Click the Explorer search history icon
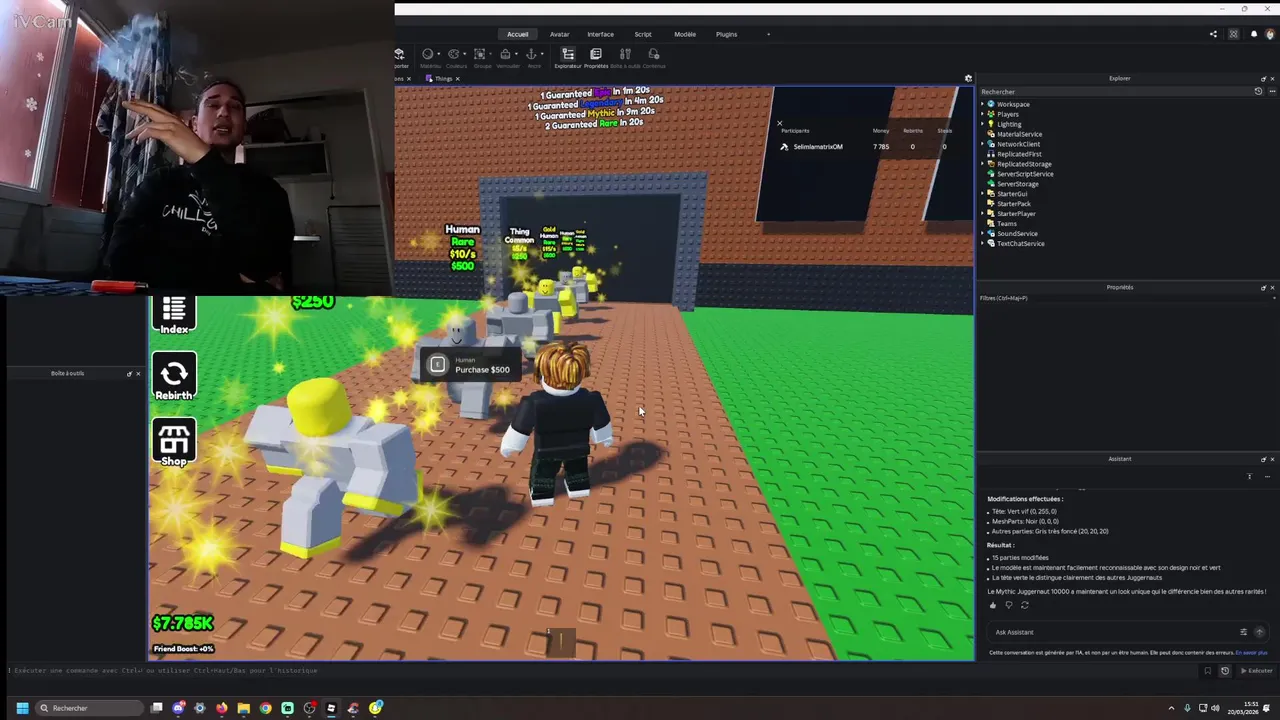This screenshot has width=1280, height=720. (1258, 91)
